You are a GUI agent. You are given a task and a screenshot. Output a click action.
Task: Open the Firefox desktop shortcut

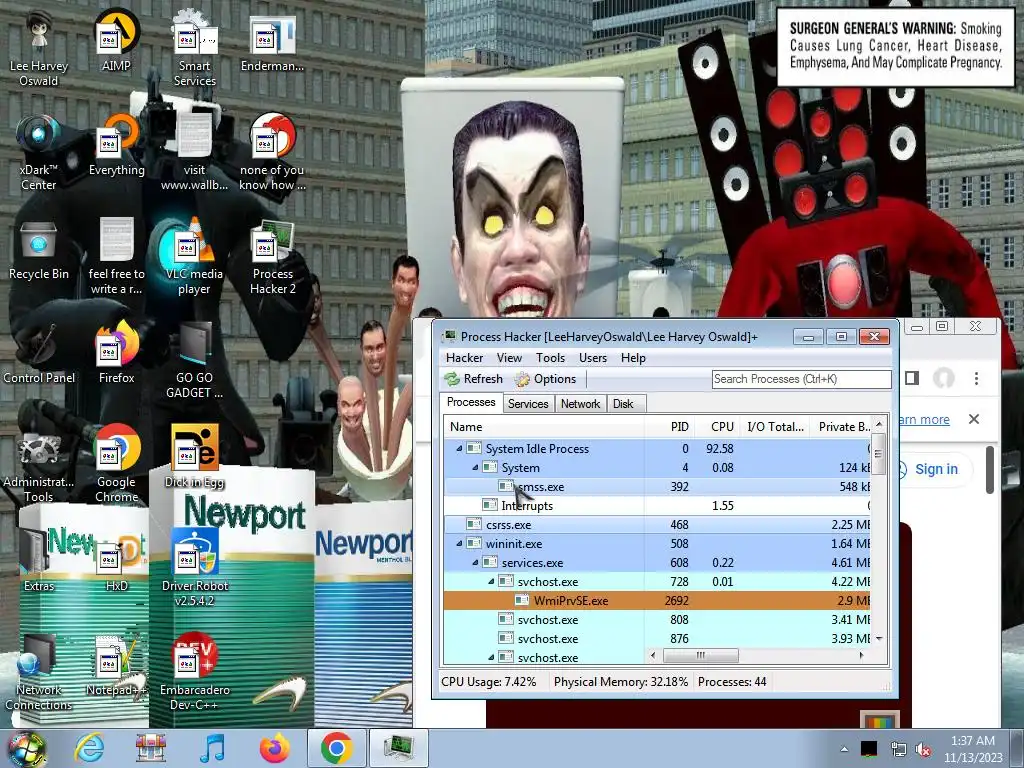pos(116,353)
